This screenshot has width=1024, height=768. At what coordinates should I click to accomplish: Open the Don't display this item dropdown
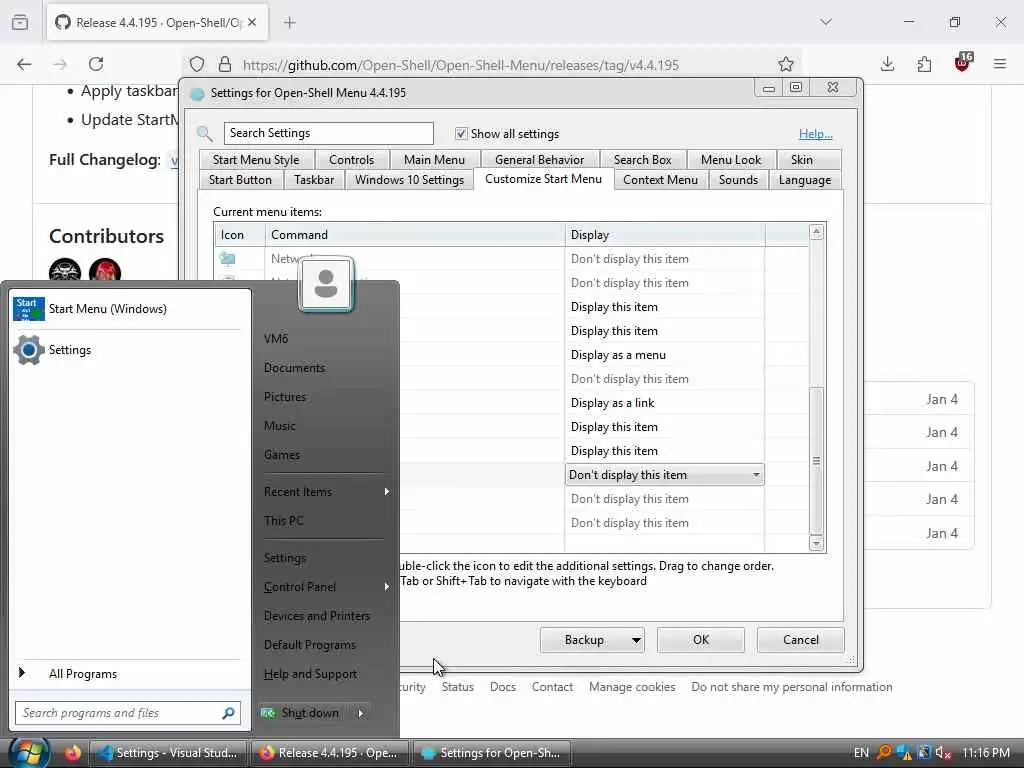664,475
